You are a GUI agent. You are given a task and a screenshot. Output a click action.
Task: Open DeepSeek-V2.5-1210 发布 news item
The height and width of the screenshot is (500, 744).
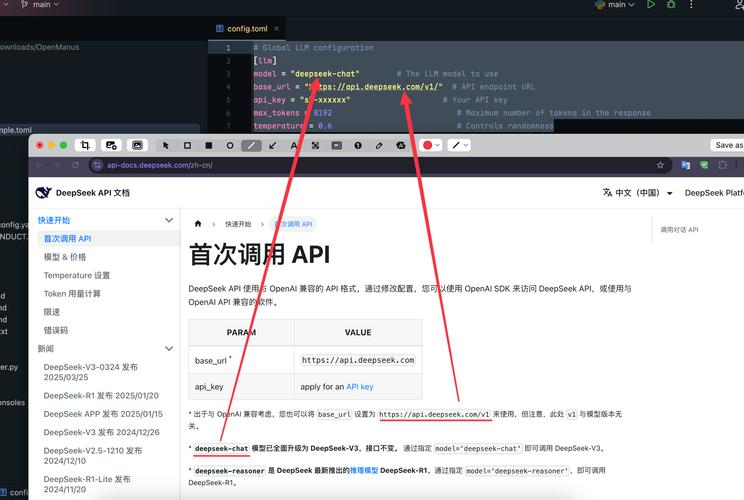point(93,455)
